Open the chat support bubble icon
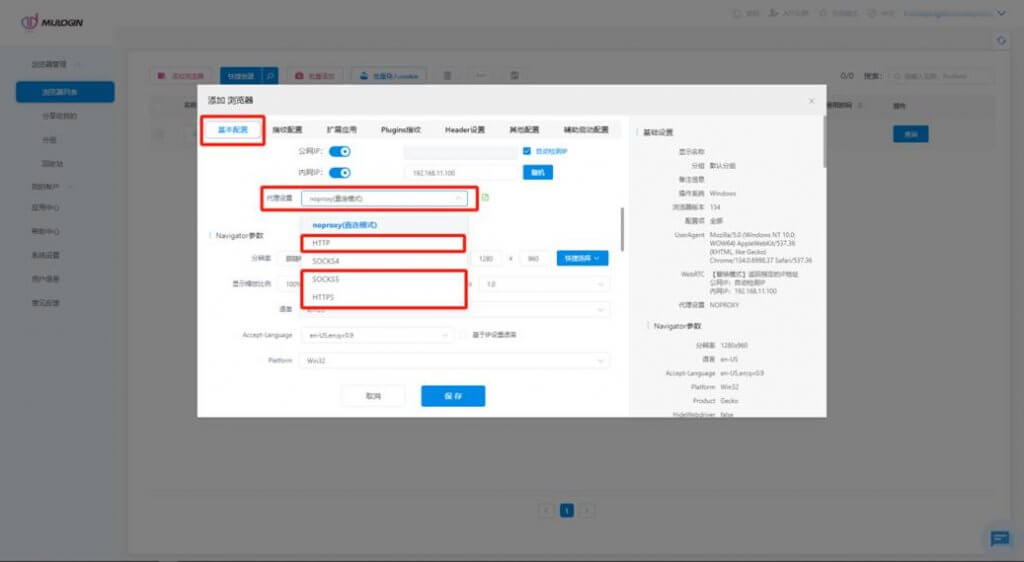 click(999, 538)
